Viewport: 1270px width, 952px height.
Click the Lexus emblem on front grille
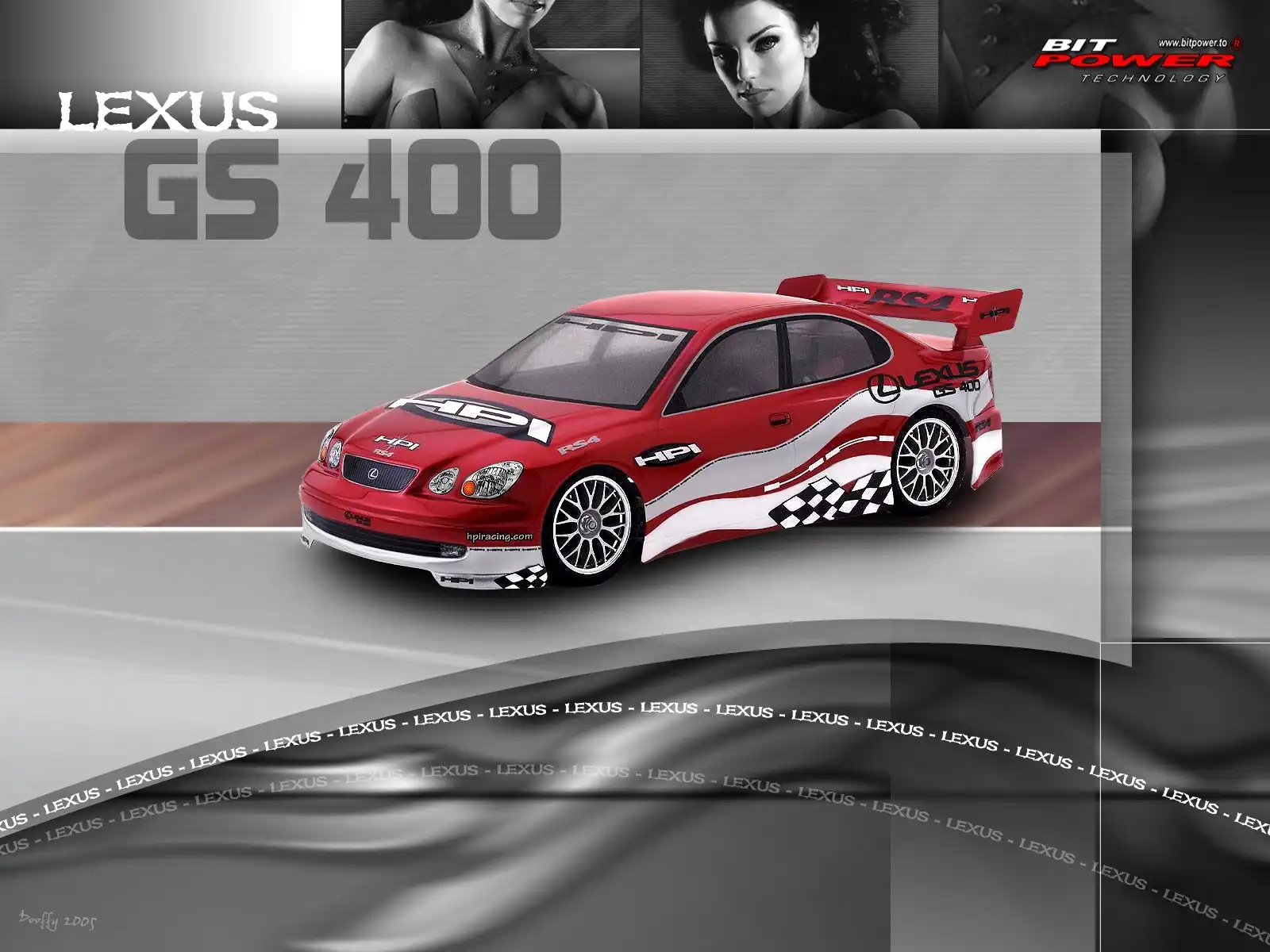coord(374,474)
